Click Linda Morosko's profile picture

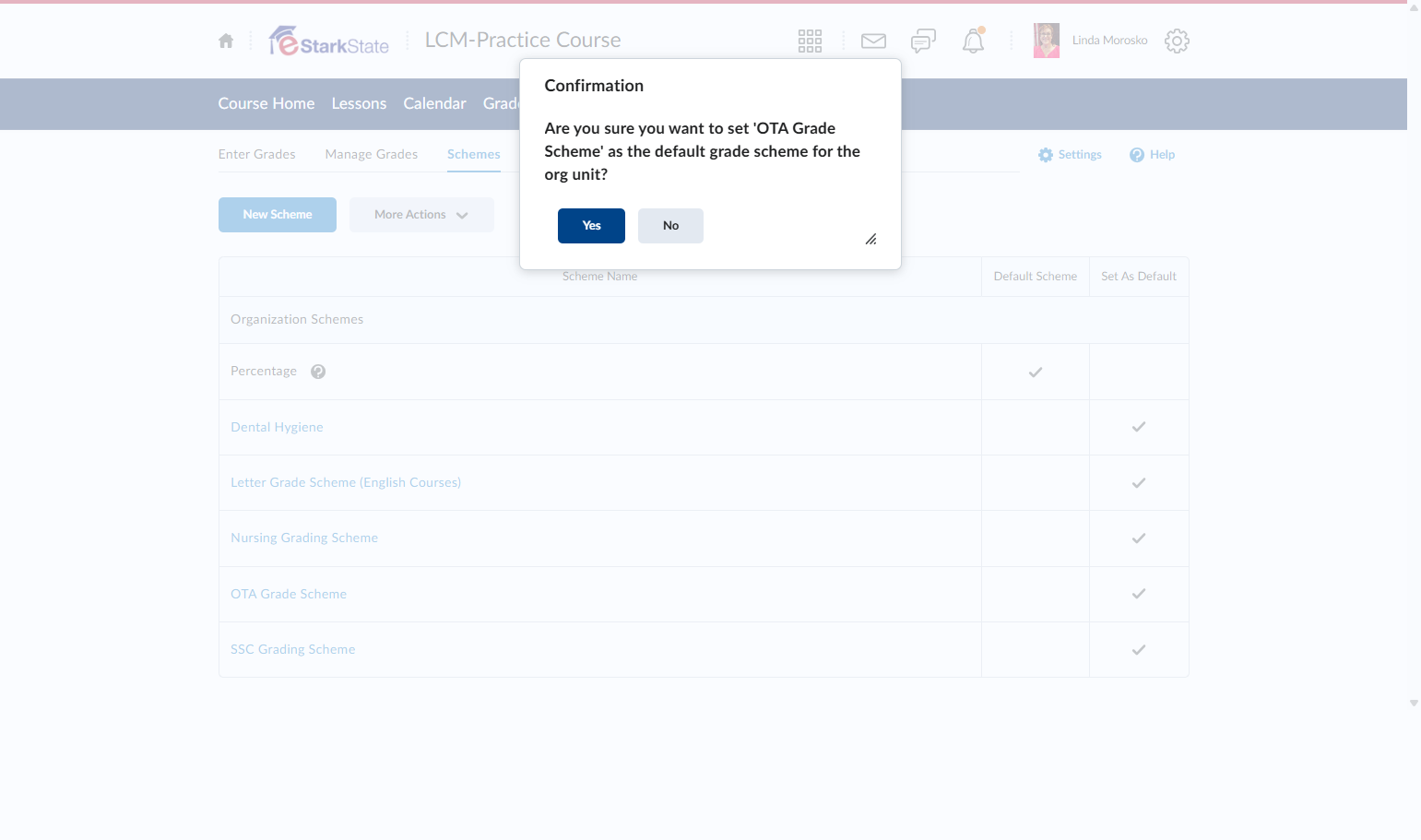1047,41
